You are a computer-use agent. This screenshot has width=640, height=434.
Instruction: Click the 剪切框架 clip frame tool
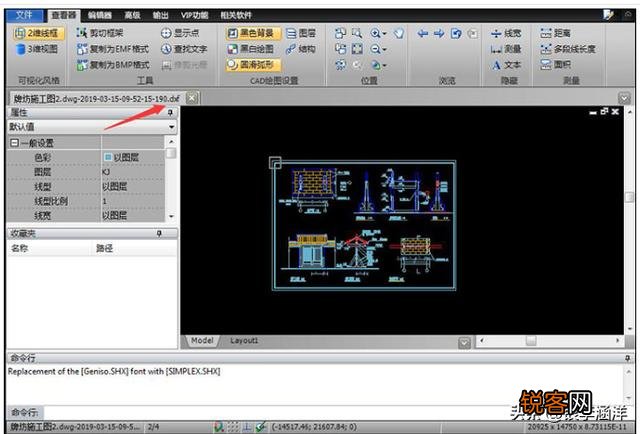pyautogui.click(x=100, y=33)
